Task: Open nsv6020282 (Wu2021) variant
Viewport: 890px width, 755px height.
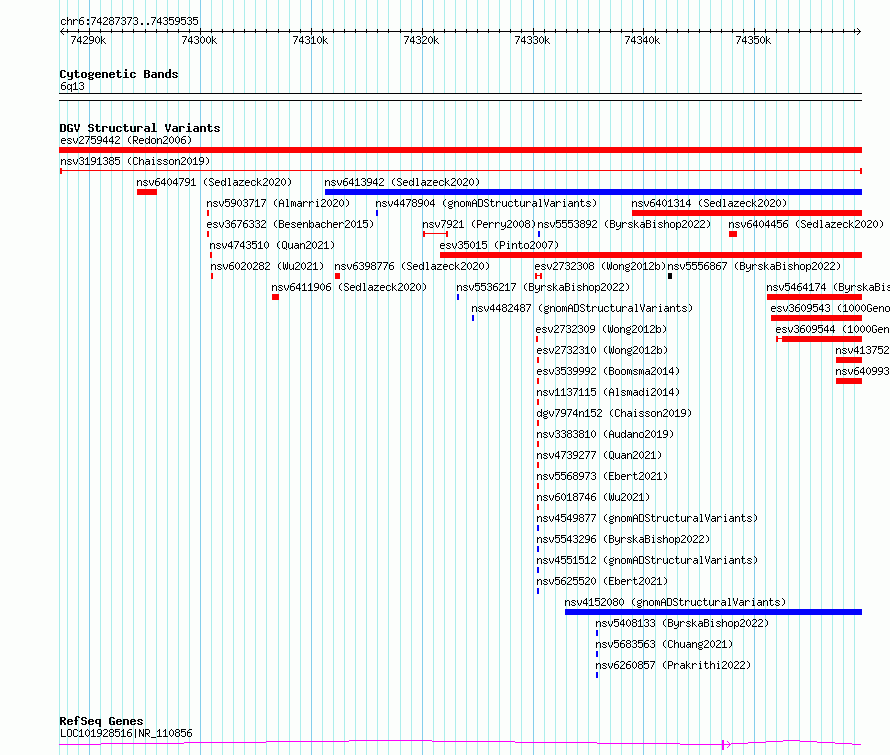Action: [x=267, y=266]
